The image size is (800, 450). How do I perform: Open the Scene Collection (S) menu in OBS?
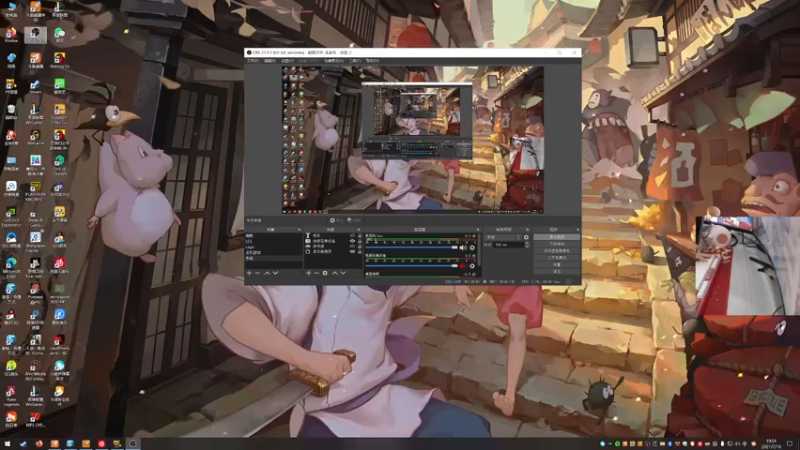click(x=334, y=61)
